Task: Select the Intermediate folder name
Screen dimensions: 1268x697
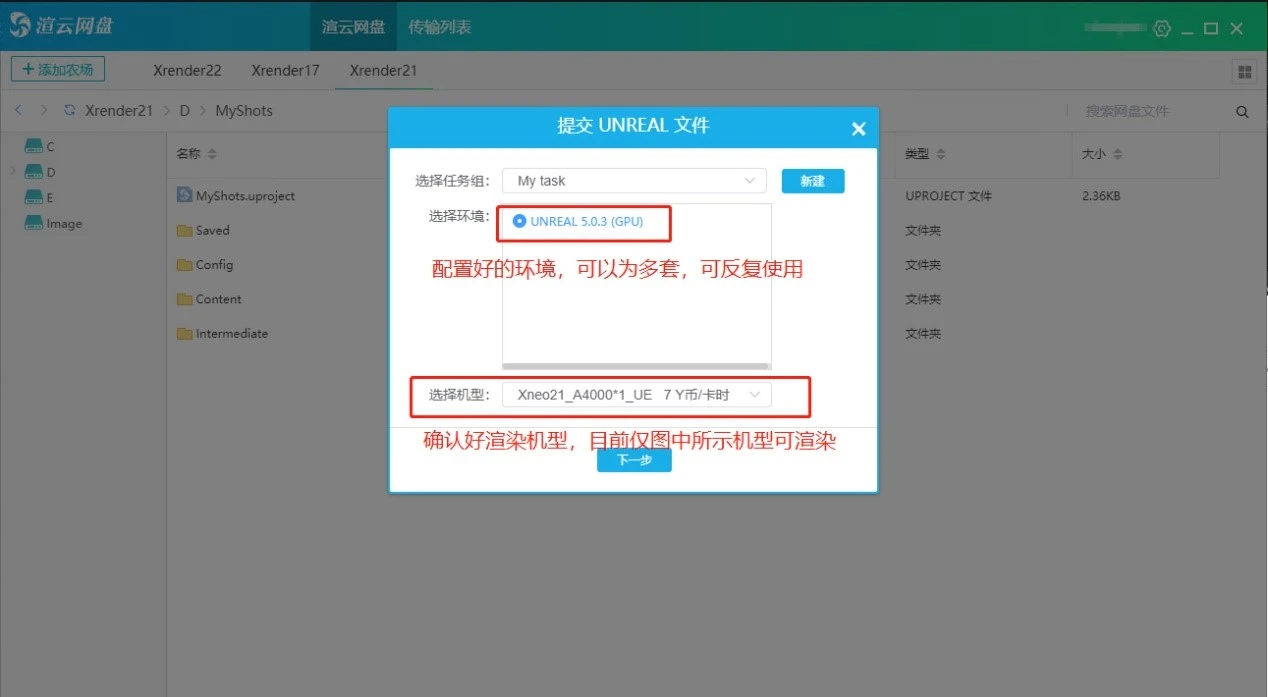Action: 232,334
